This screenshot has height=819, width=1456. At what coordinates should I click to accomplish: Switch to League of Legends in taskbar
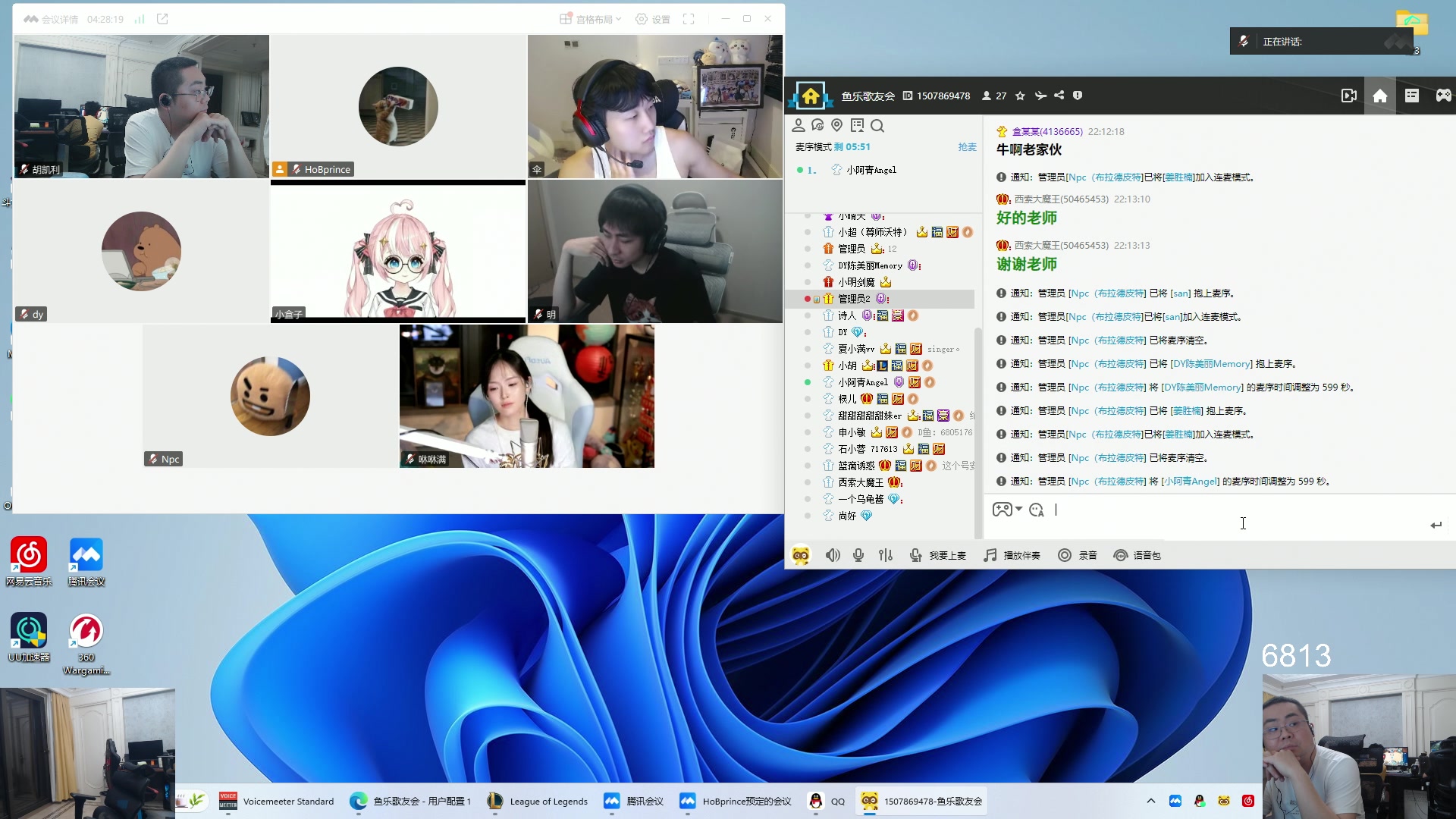tap(537, 801)
